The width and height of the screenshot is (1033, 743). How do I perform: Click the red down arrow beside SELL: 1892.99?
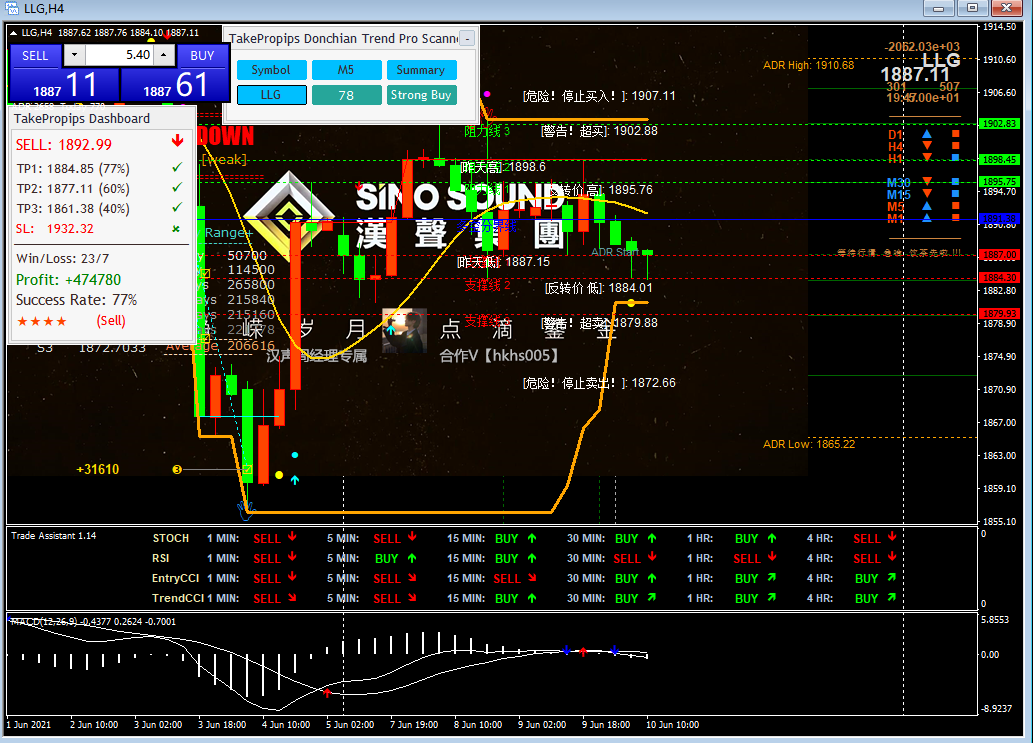tap(177, 141)
